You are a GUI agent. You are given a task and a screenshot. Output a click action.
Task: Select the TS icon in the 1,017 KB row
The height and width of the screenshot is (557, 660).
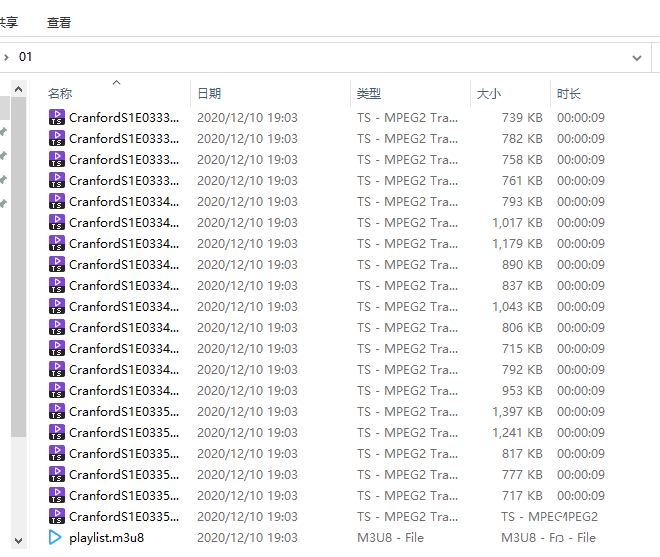[57, 223]
